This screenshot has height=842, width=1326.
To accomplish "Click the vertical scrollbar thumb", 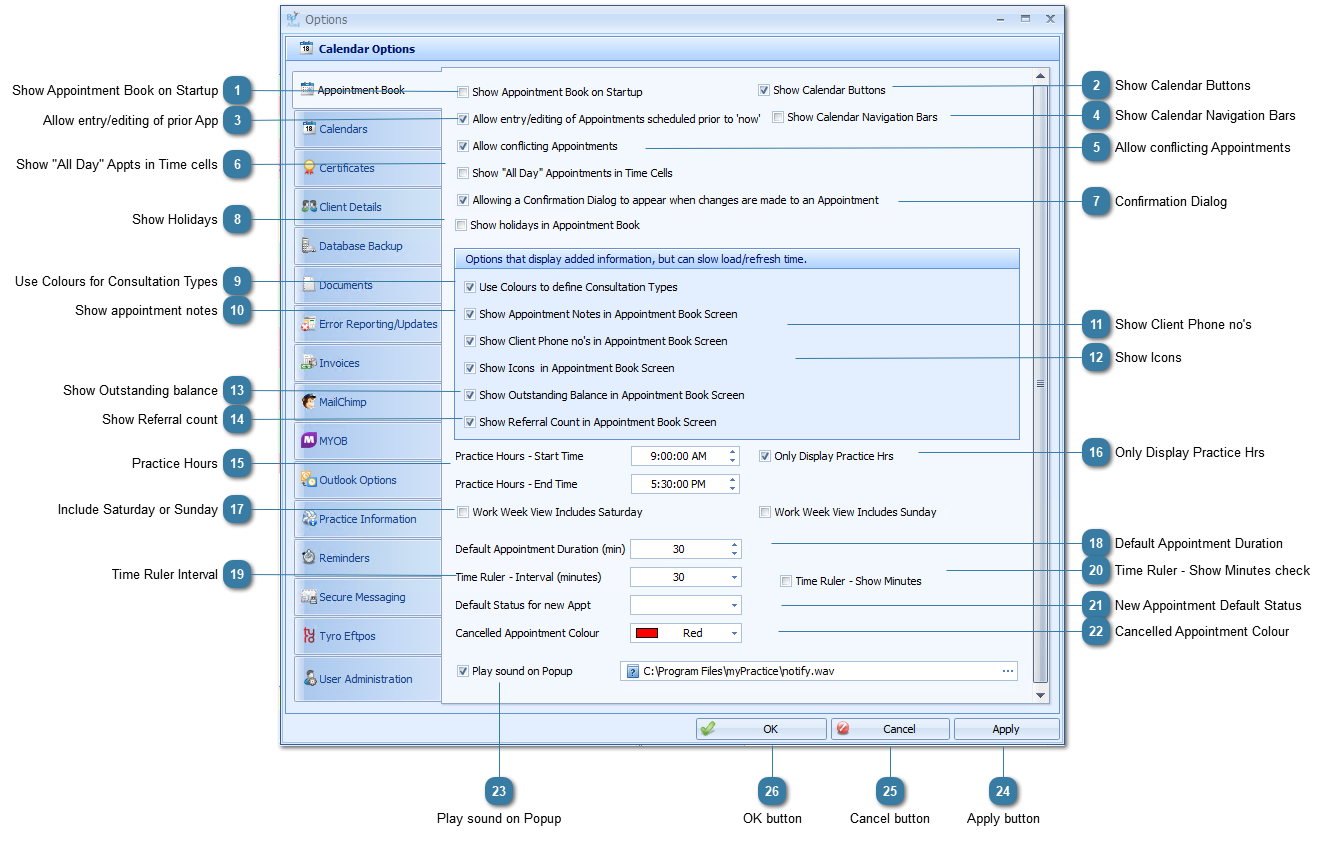I will [x=1040, y=383].
